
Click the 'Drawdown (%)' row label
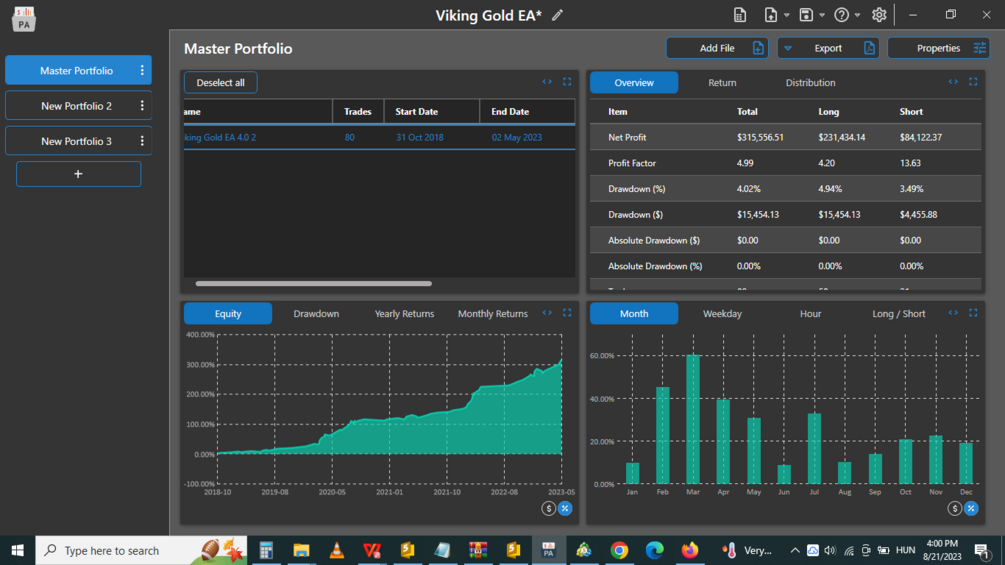[x=636, y=189]
